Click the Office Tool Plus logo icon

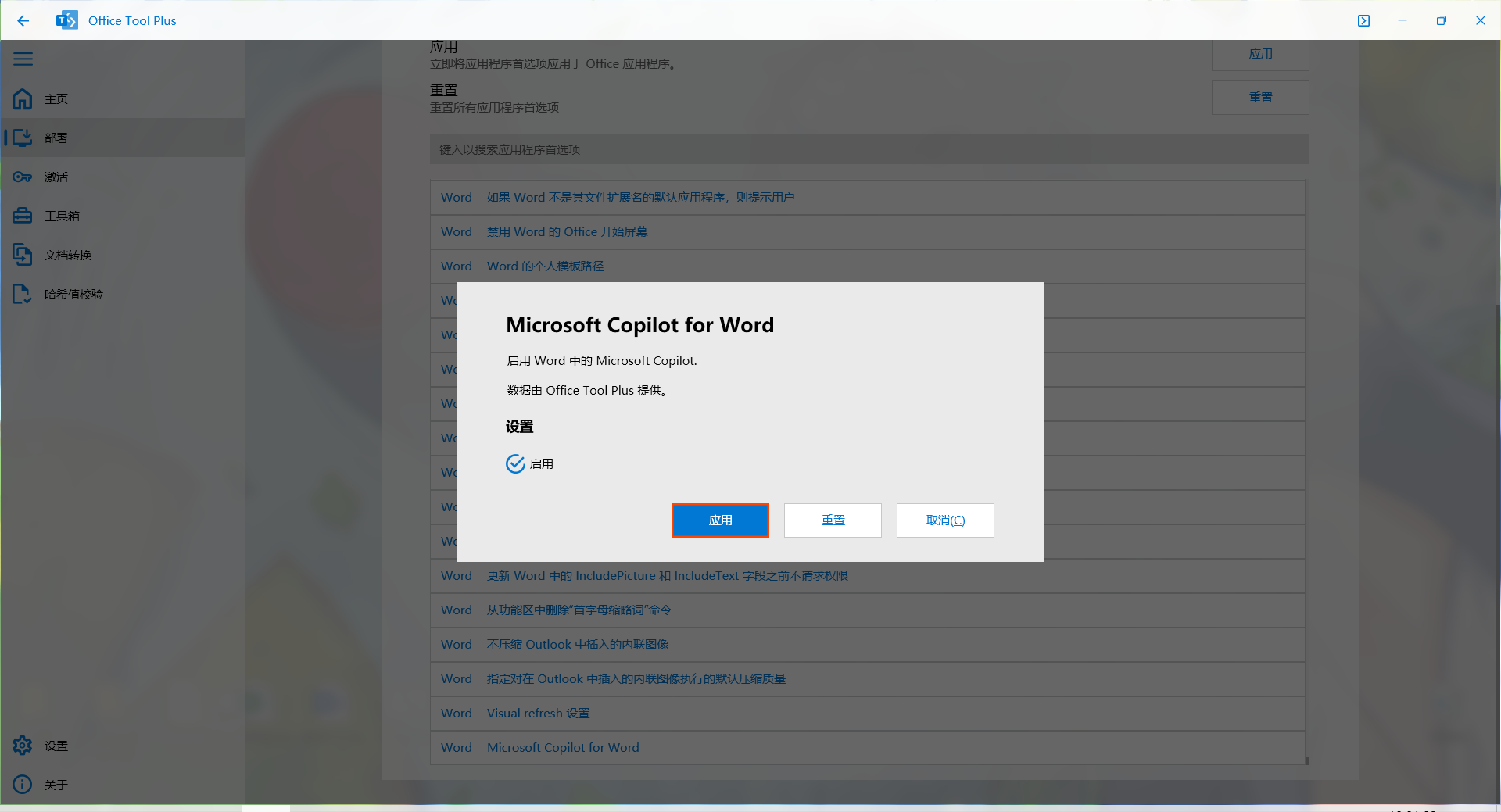pyautogui.click(x=67, y=20)
